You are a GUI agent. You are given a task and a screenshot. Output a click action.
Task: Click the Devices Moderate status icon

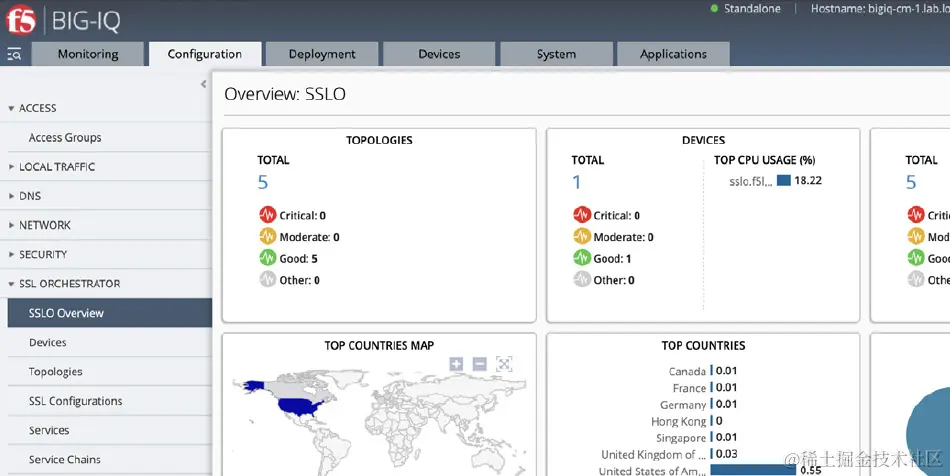tap(582, 237)
